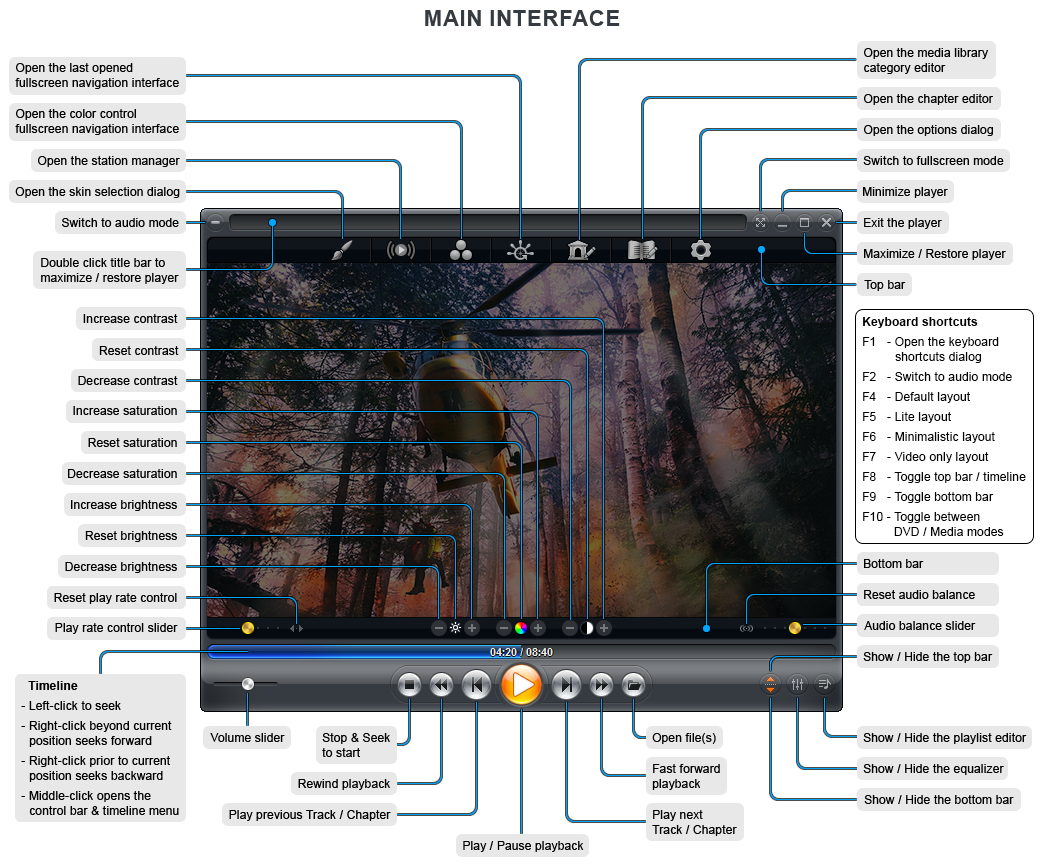
Task: Open the last fullscreen navigation interface icon
Action: [x=521, y=250]
